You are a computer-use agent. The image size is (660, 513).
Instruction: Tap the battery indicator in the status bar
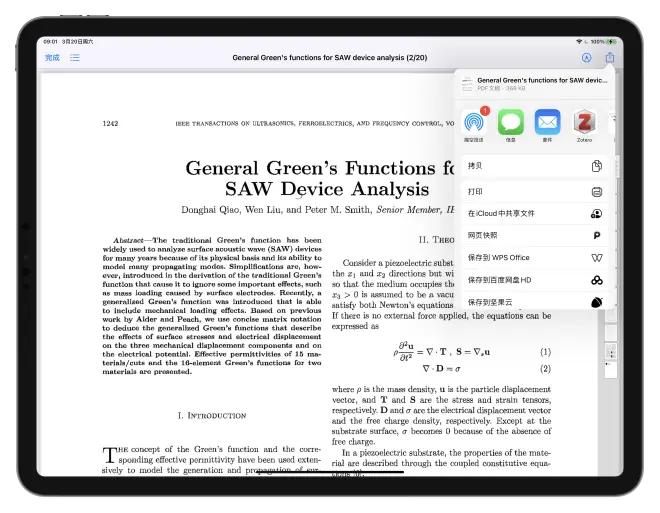tap(612, 42)
